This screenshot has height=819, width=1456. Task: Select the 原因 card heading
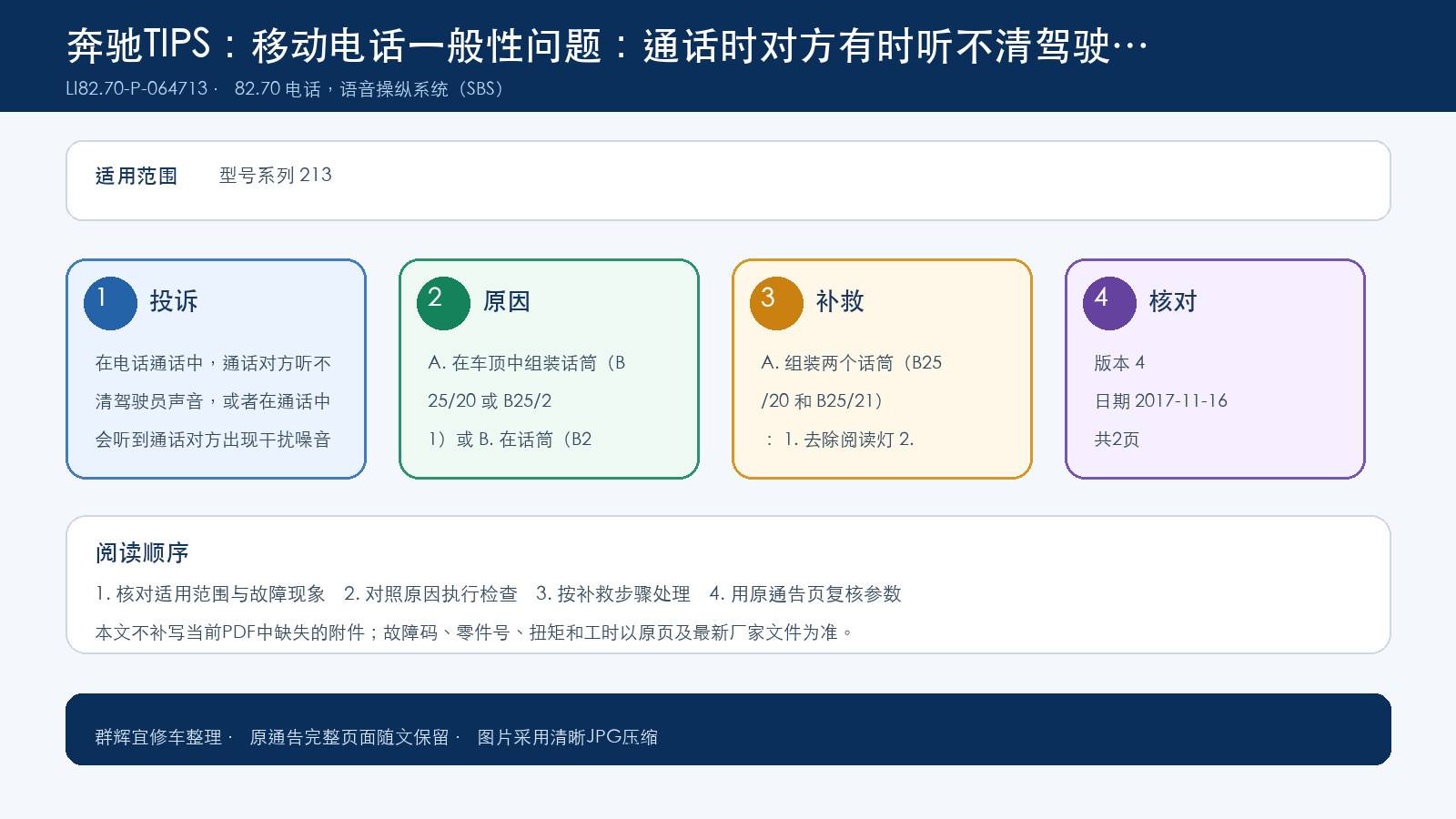tap(507, 302)
